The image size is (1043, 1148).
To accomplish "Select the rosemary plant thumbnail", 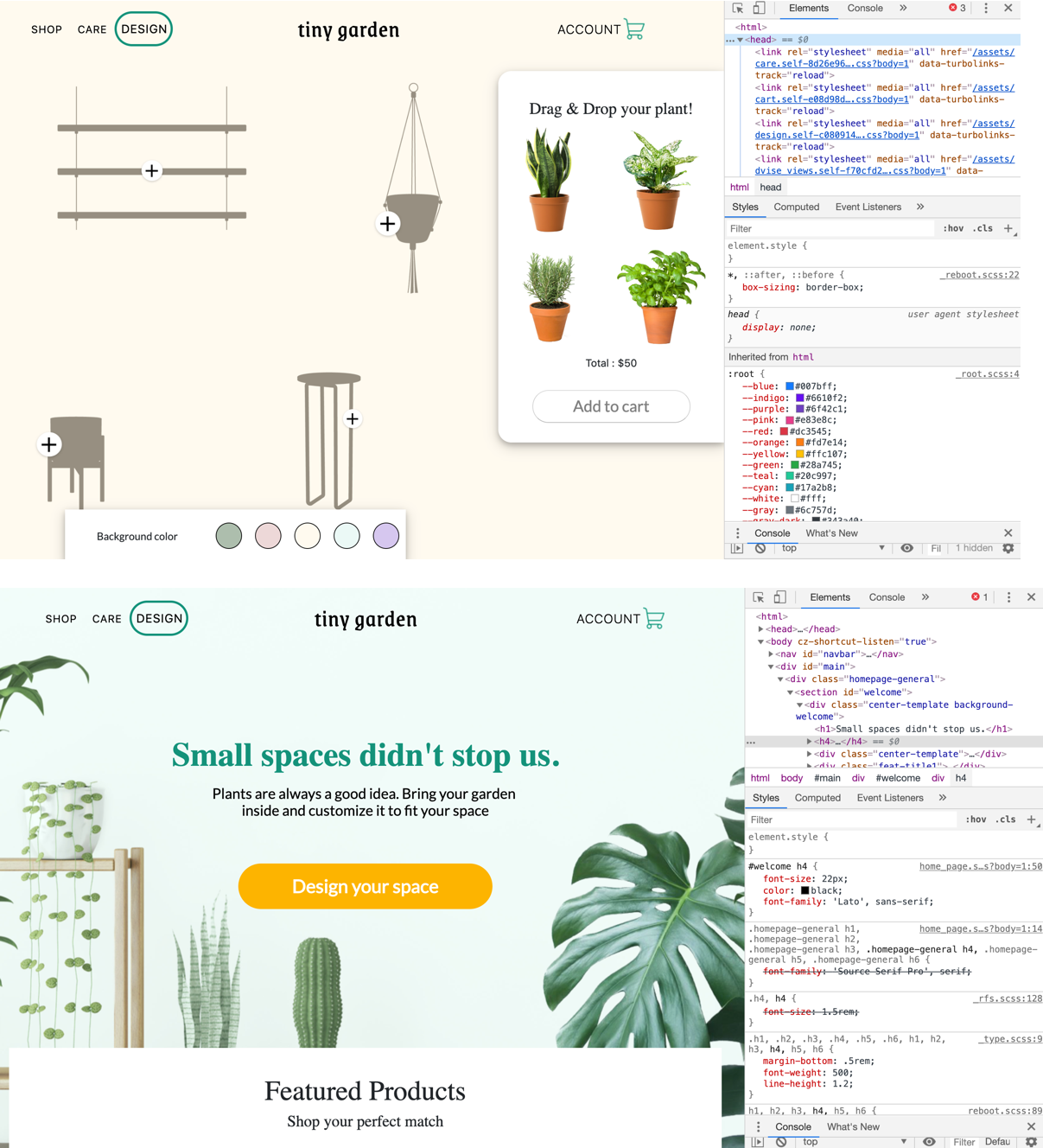I will click(550, 297).
